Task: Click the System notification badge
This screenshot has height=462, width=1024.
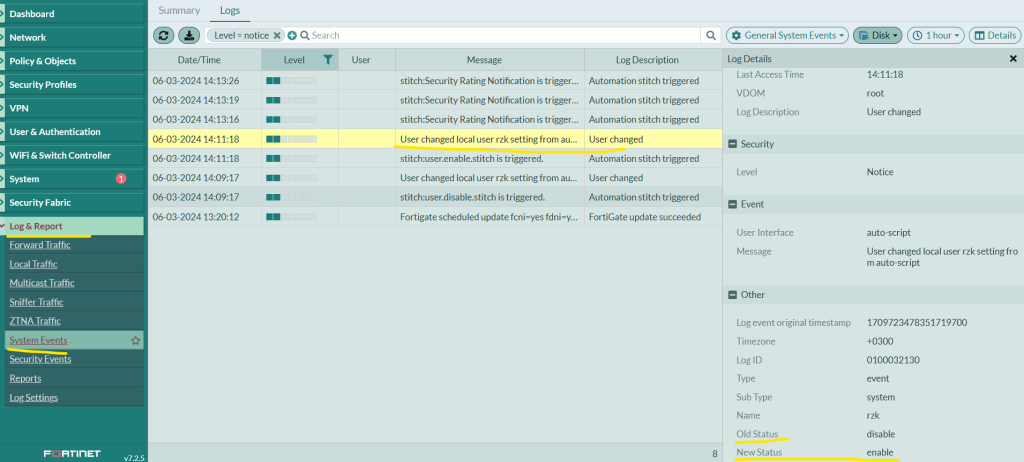Action: (x=121, y=178)
